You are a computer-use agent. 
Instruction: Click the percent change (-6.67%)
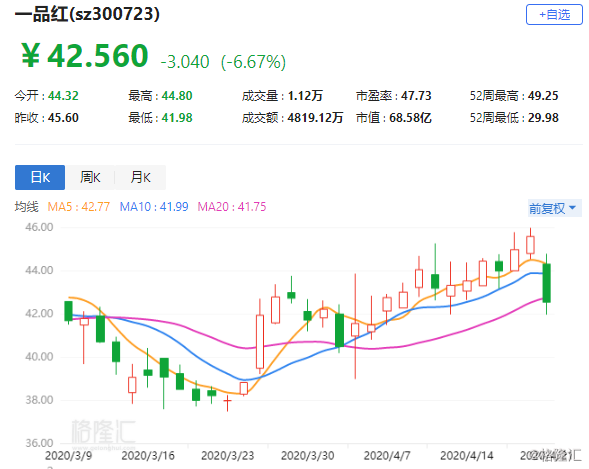point(254,62)
